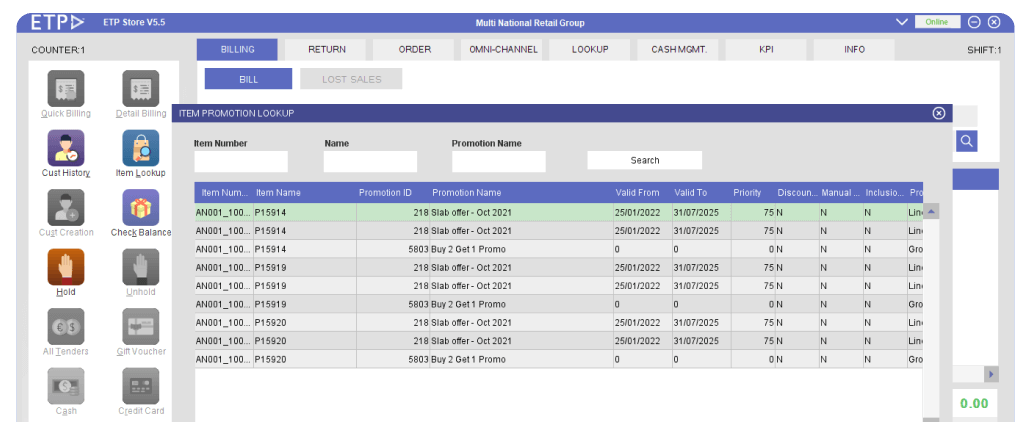Image resolution: width=1024 pixels, height=422 pixels.
Task: Click the SHIFT:1 label
Action: click(x=984, y=50)
